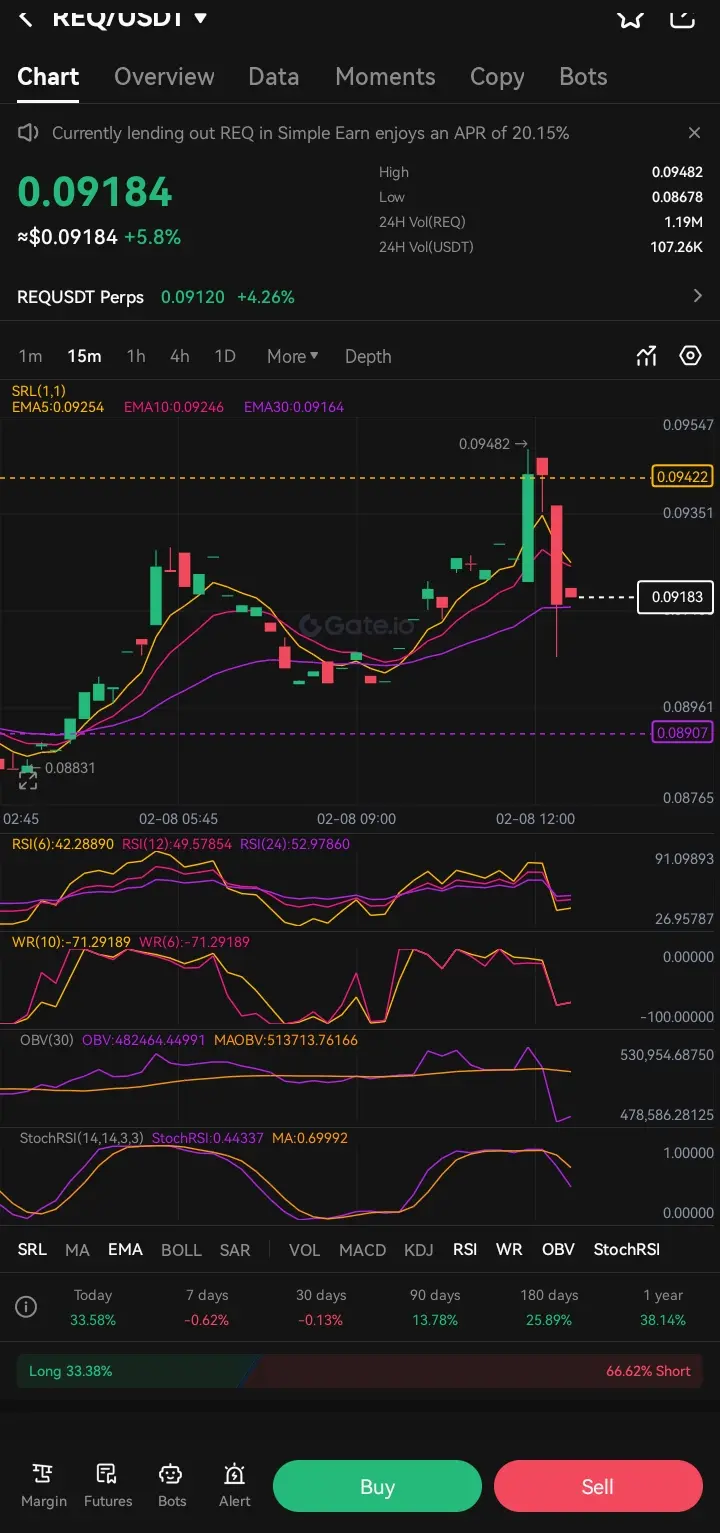Screen dimensions: 720x1533
Task: Tap the WR(10):-71.29189 legend label
Action: pyautogui.click(x=72, y=942)
